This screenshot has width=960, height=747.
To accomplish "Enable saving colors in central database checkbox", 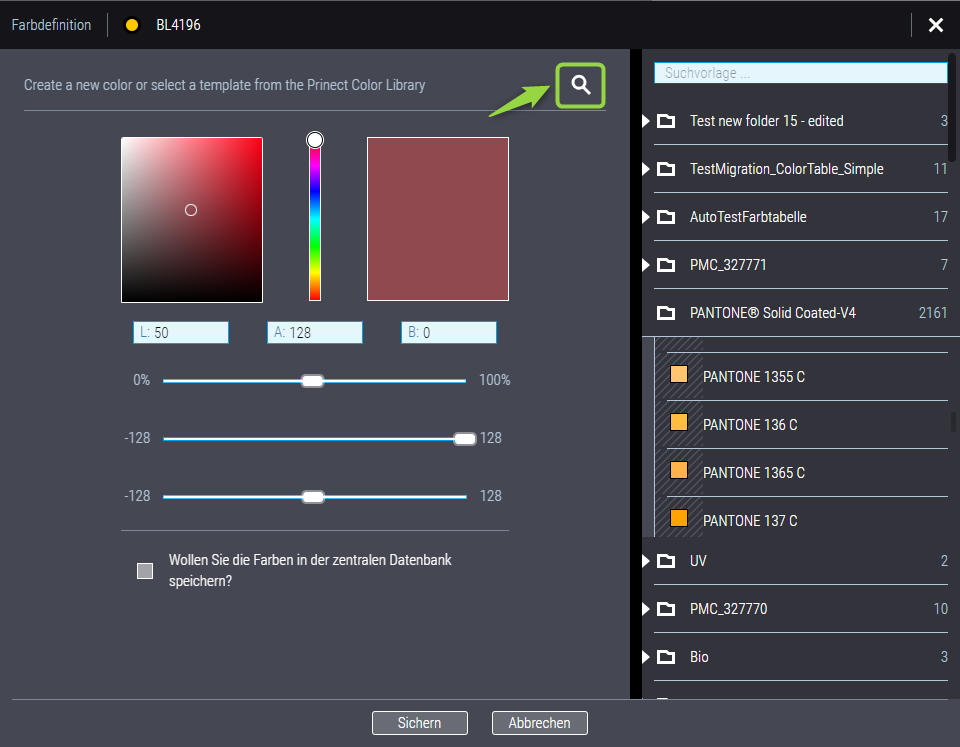I will coord(145,571).
